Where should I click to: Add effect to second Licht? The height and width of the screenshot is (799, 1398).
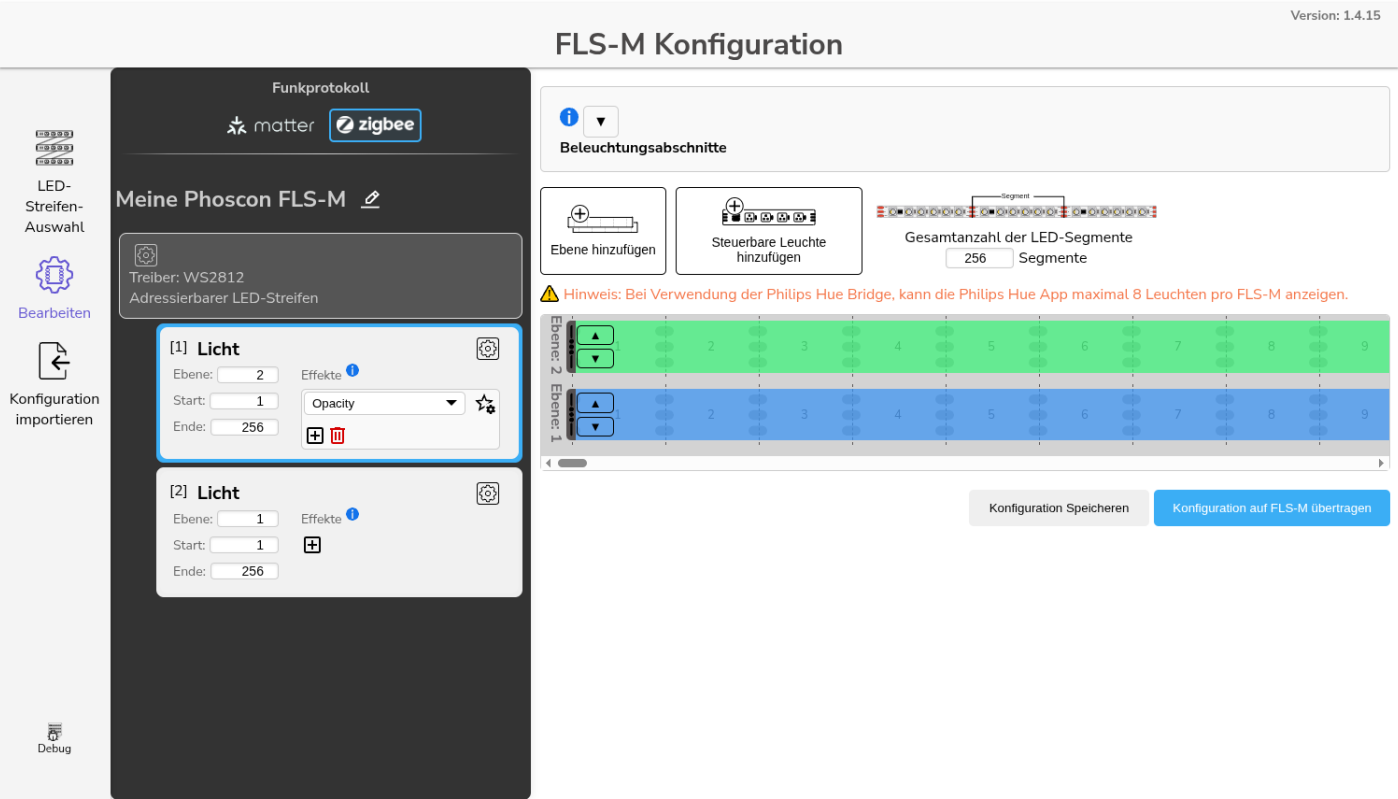coord(312,545)
